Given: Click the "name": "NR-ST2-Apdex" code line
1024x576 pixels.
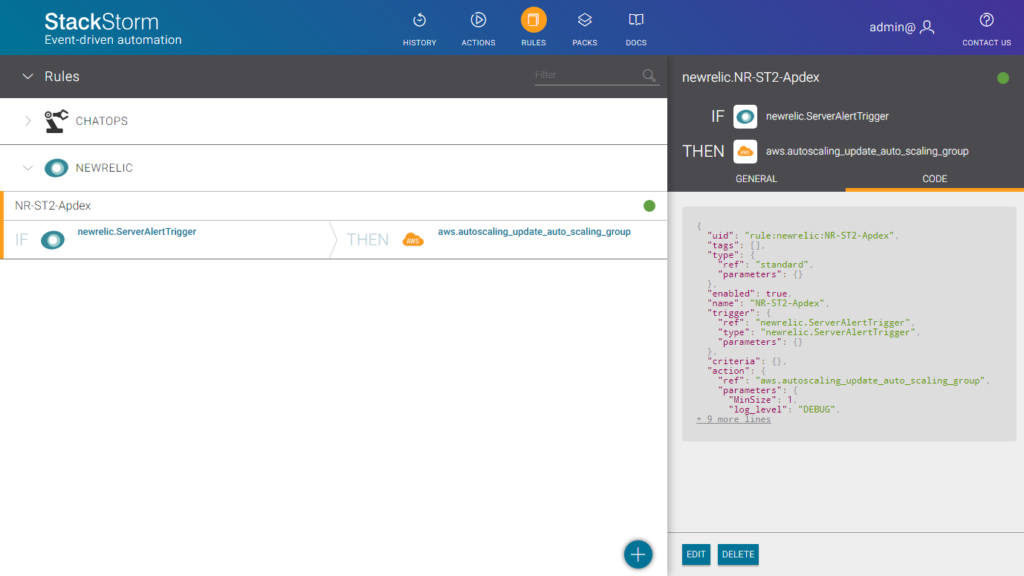Looking at the screenshot, I should 768,303.
